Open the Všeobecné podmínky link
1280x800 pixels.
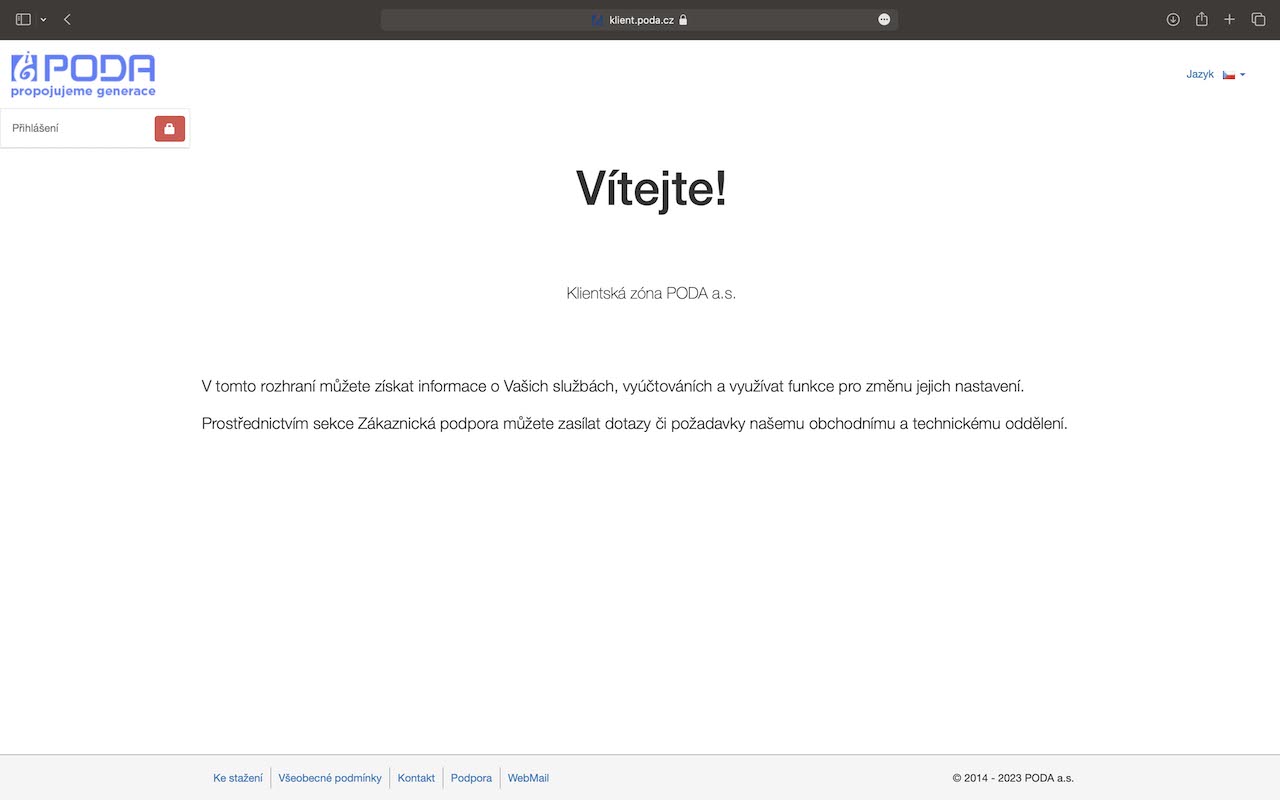pos(330,778)
